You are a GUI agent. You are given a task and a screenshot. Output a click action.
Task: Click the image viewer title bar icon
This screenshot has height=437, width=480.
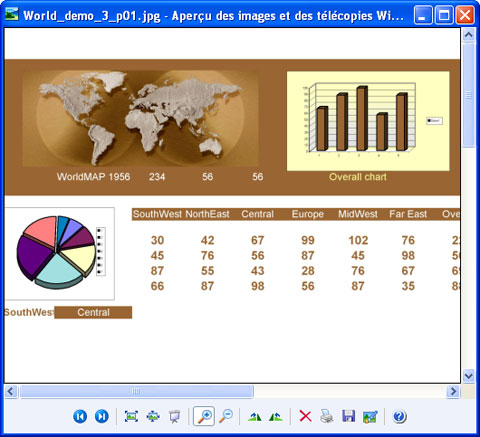(12, 14)
